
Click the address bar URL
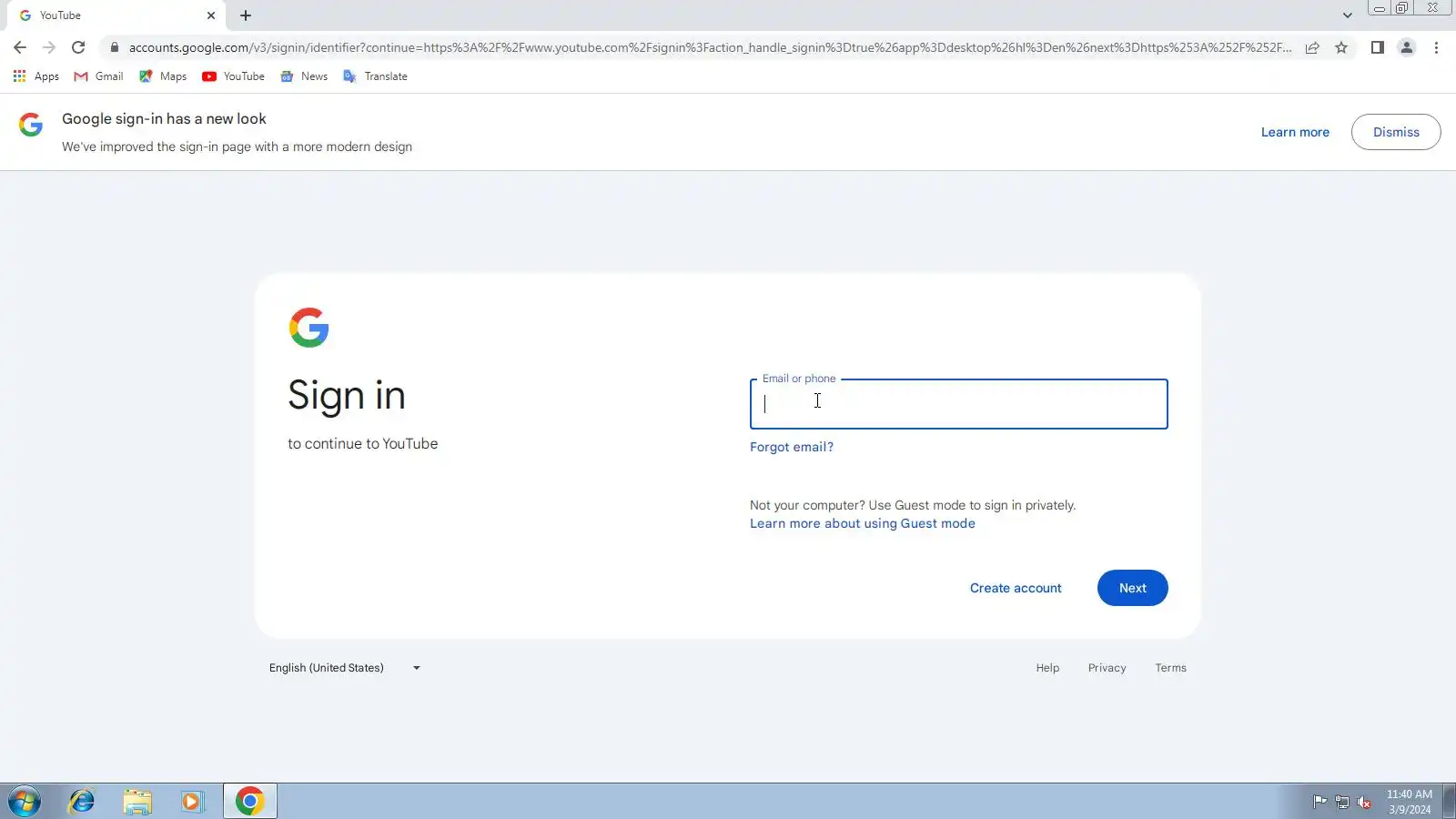(x=710, y=47)
